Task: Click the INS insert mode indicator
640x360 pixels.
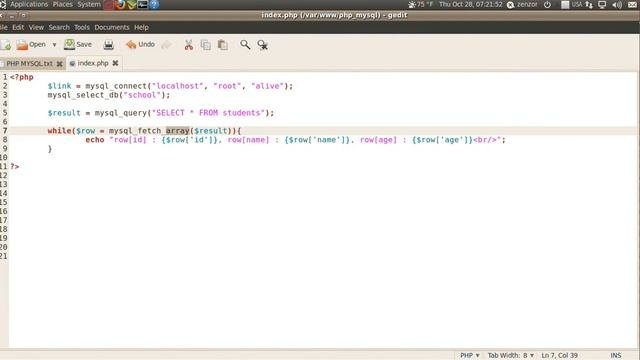Action: pyautogui.click(x=616, y=356)
